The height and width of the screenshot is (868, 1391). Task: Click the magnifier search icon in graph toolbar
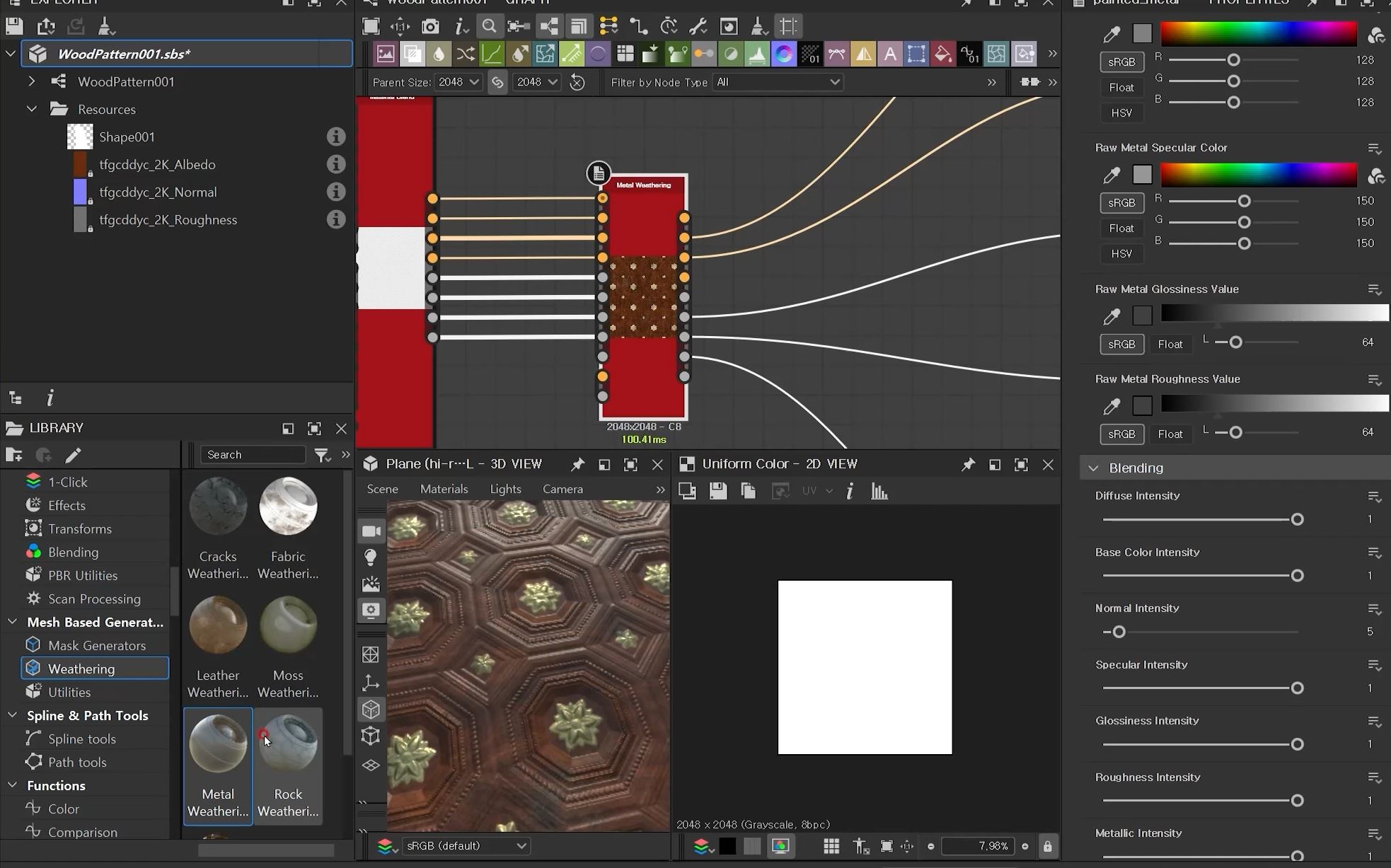(x=489, y=27)
